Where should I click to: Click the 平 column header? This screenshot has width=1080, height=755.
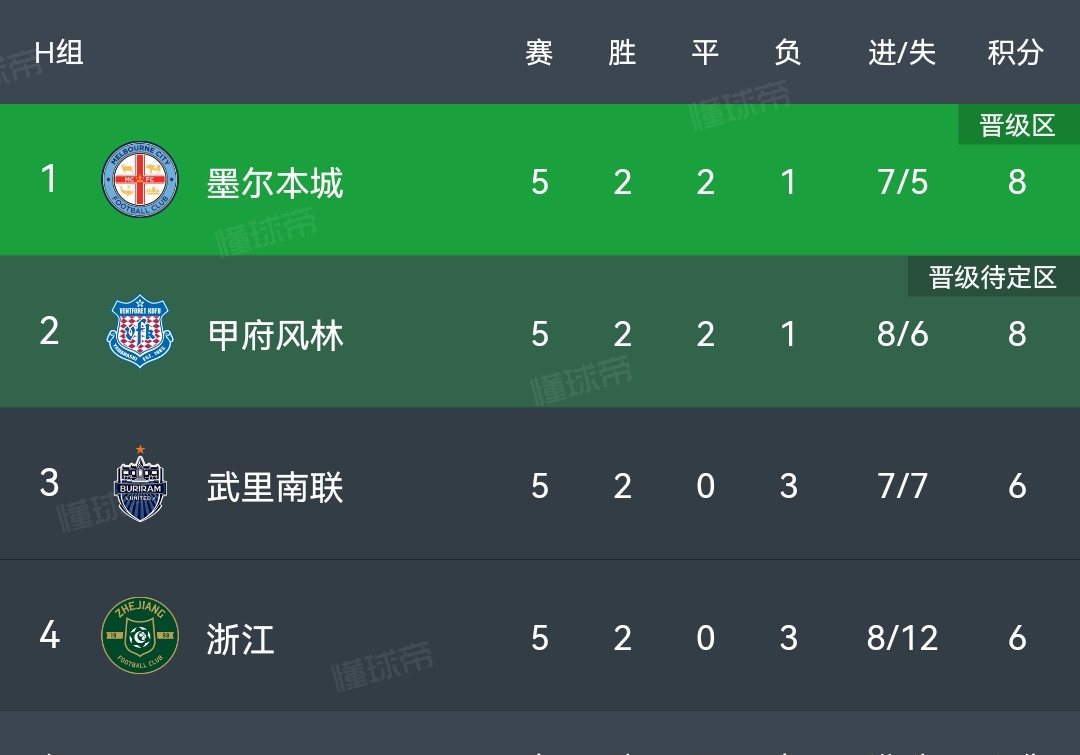point(705,53)
